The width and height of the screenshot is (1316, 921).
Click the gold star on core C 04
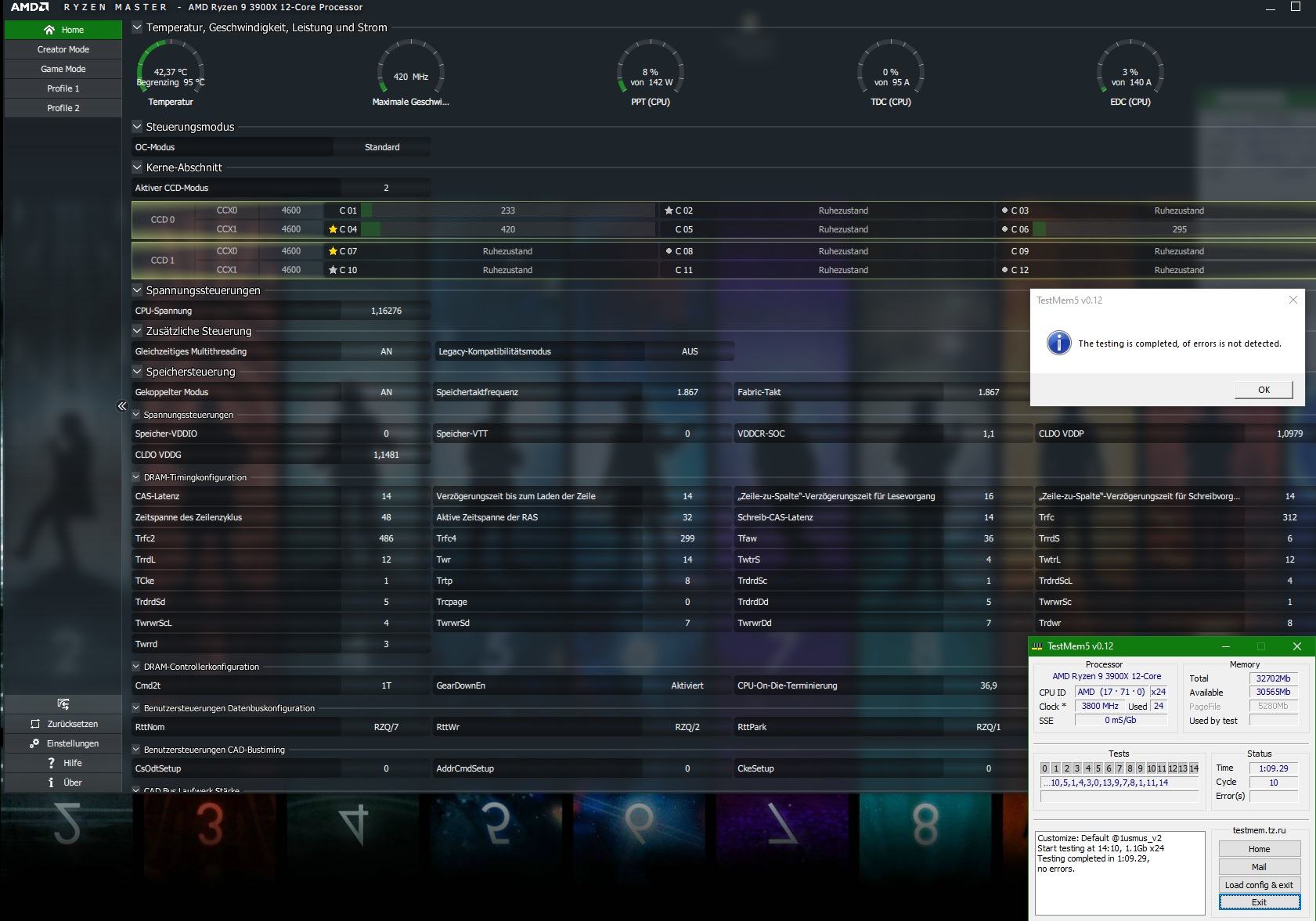click(x=333, y=229)
